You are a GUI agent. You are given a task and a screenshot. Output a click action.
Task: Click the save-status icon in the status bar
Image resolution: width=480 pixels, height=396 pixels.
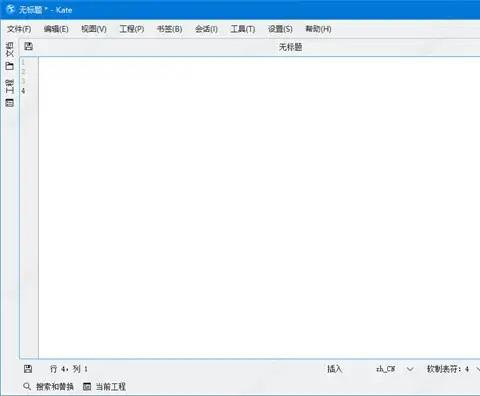tap(28, 369)
